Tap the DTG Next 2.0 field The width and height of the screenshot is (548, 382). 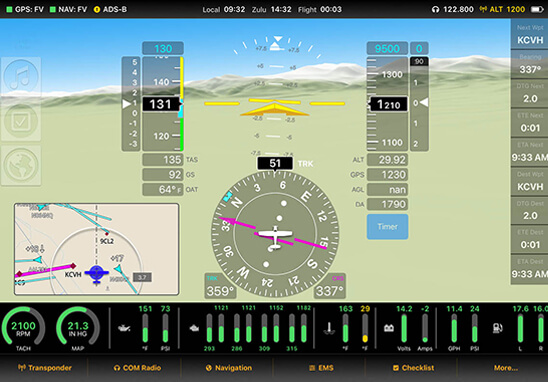(530, 93)
